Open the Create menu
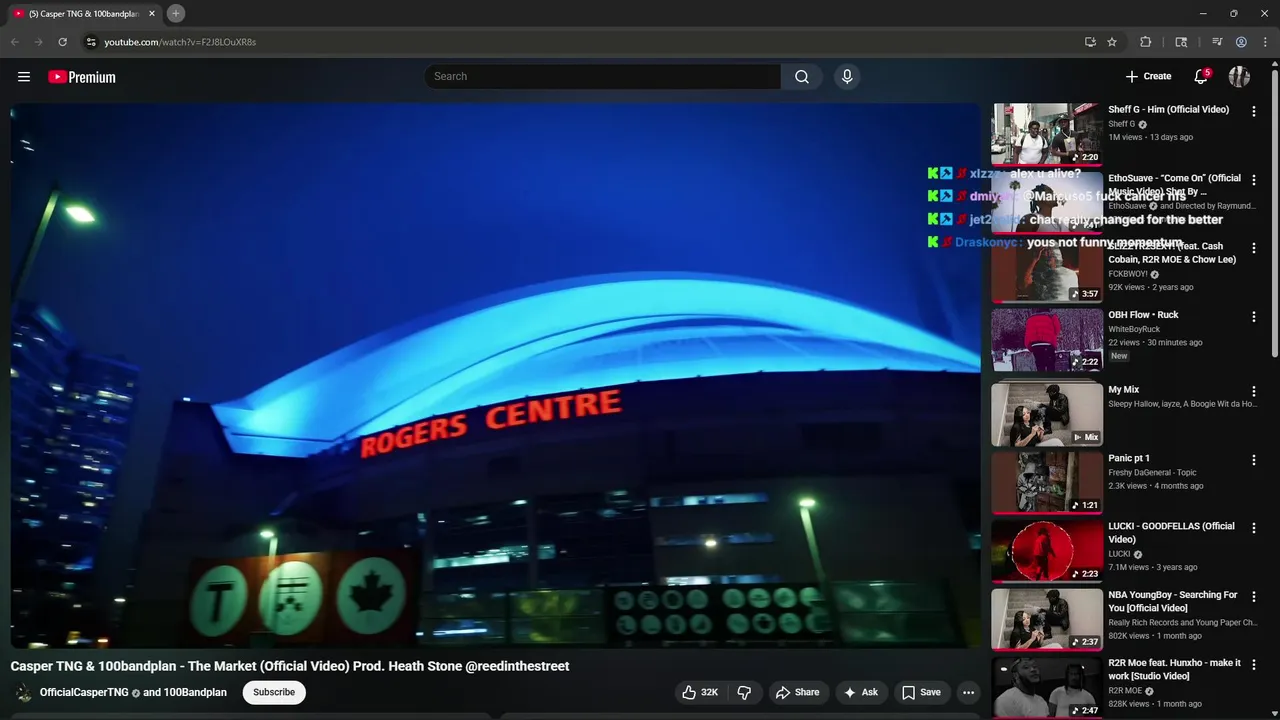 pyautogui.click(x=1148, y=76)
